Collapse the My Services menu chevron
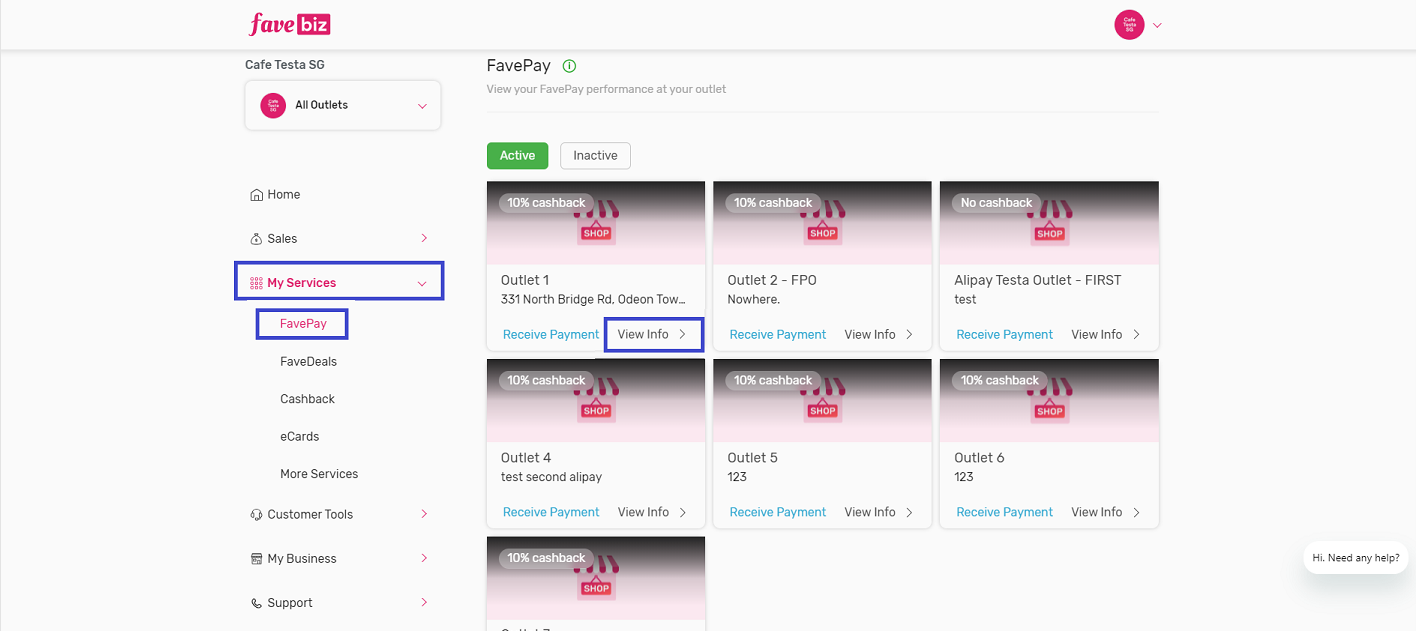Screen dimensions: 1416x631 (x=424, y=281)
